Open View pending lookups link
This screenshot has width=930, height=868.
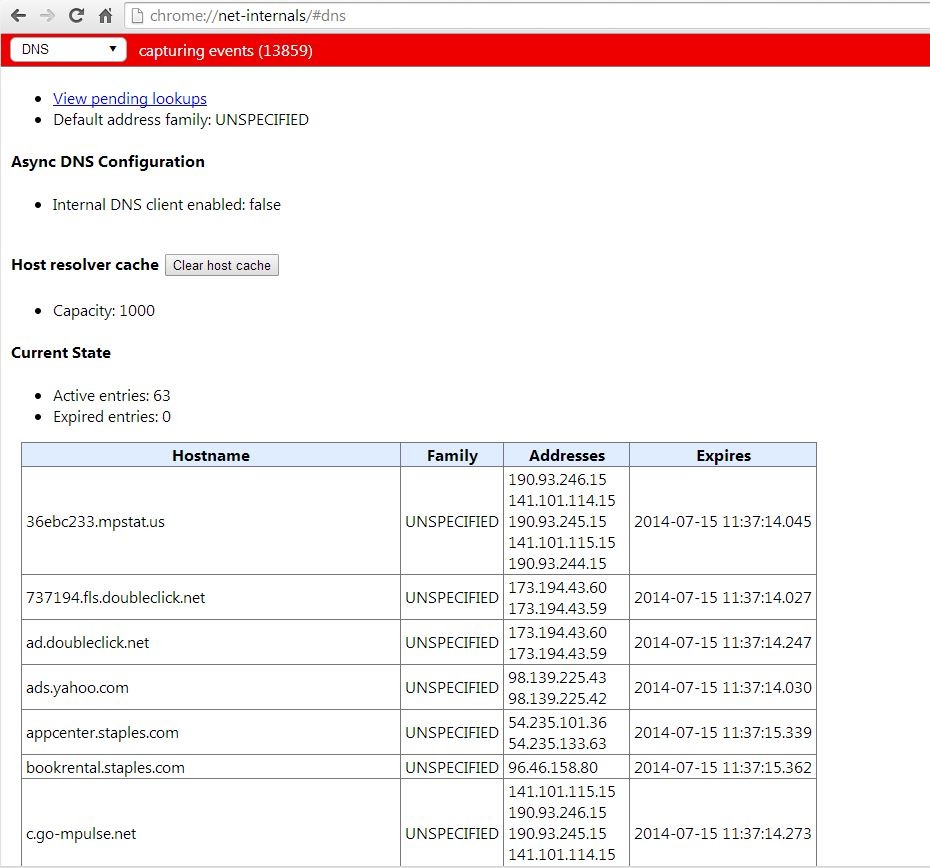[x=130, y=98]
